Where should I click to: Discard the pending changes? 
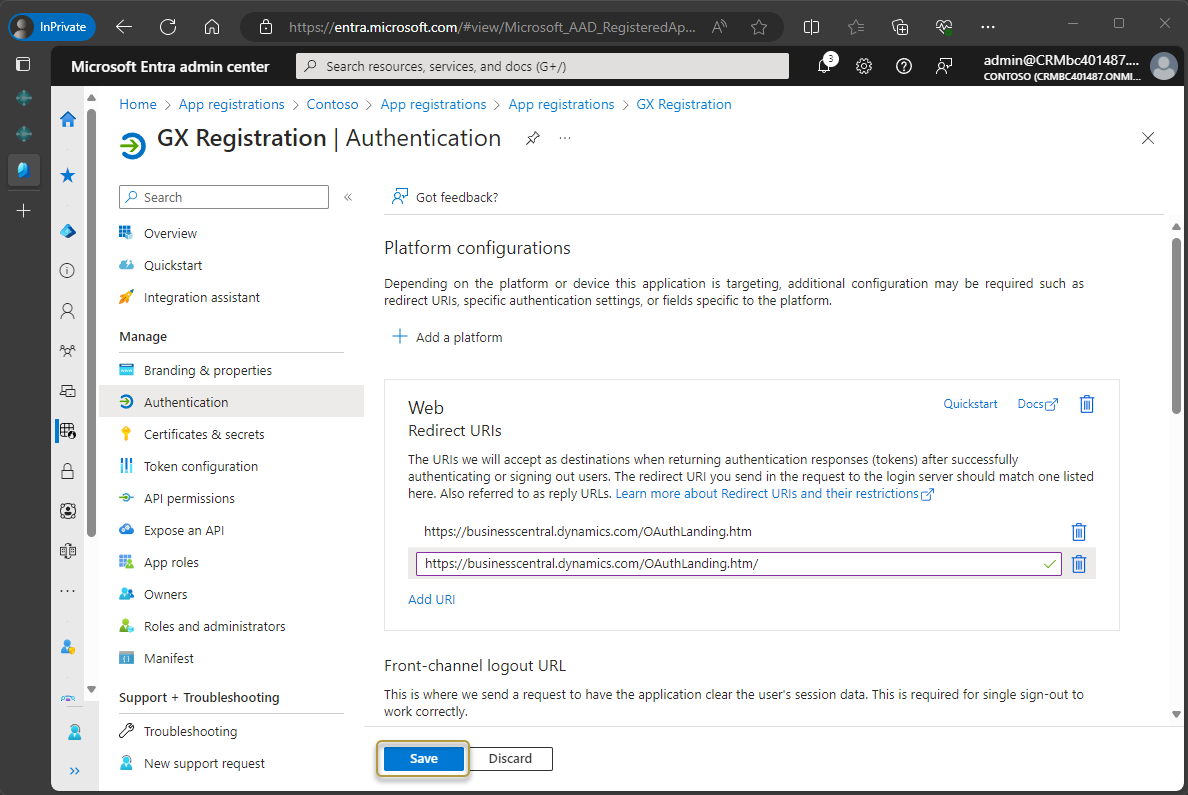pos(510,759)
